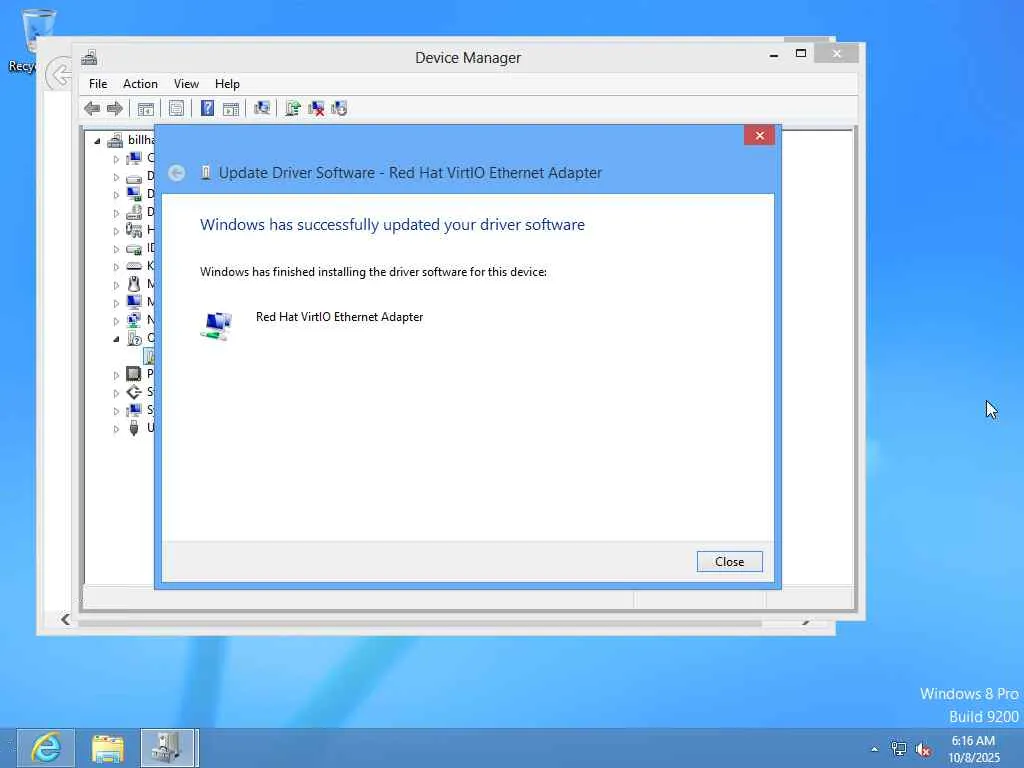
Task: Collapse the Other devices category
Action: tap(116, 338)
